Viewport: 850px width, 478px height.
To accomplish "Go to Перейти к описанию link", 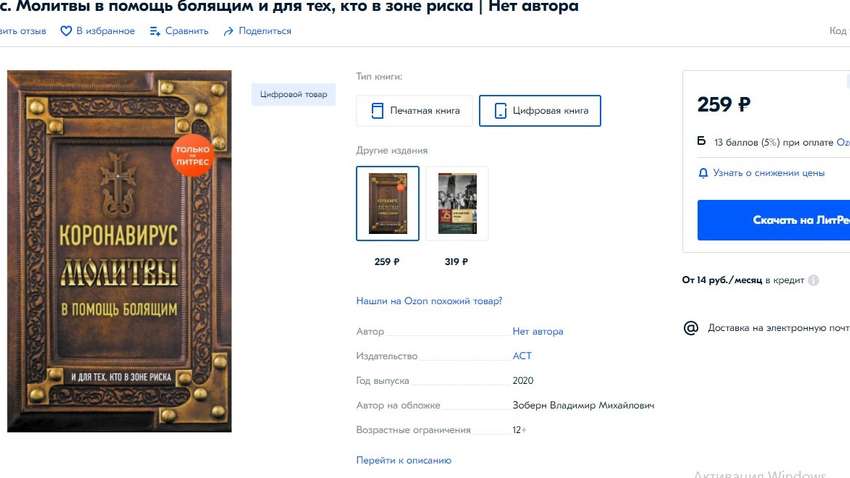I will pyautogui.click(x=404, y=460).
